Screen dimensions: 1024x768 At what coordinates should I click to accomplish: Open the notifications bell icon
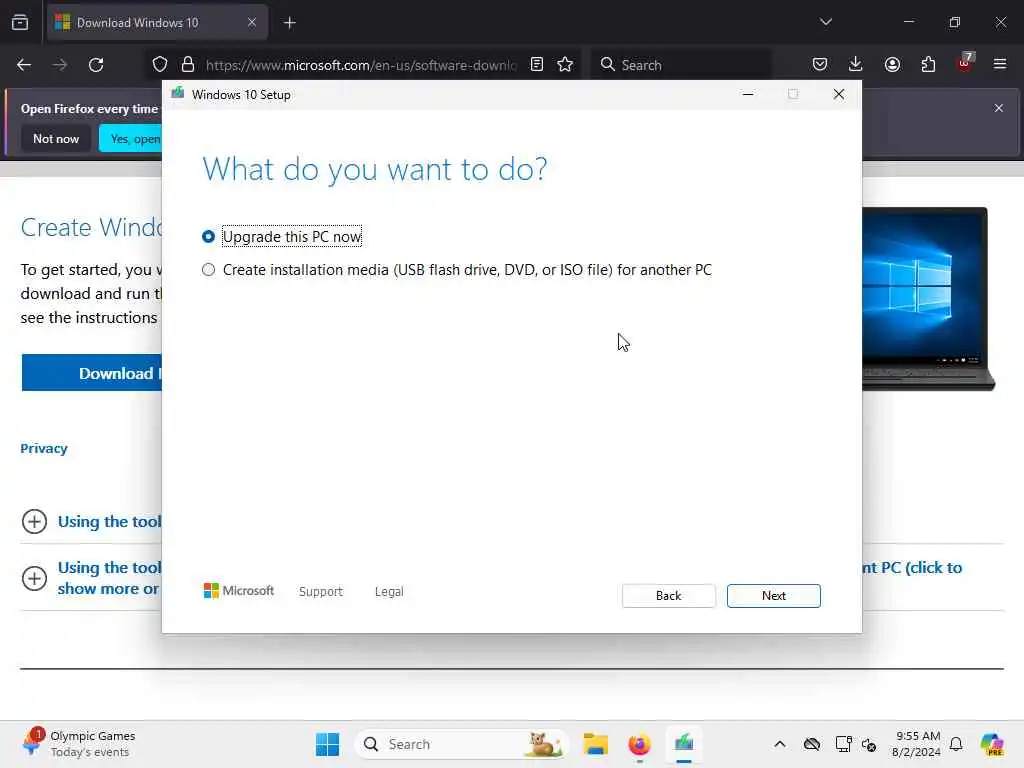click(956, 744)
